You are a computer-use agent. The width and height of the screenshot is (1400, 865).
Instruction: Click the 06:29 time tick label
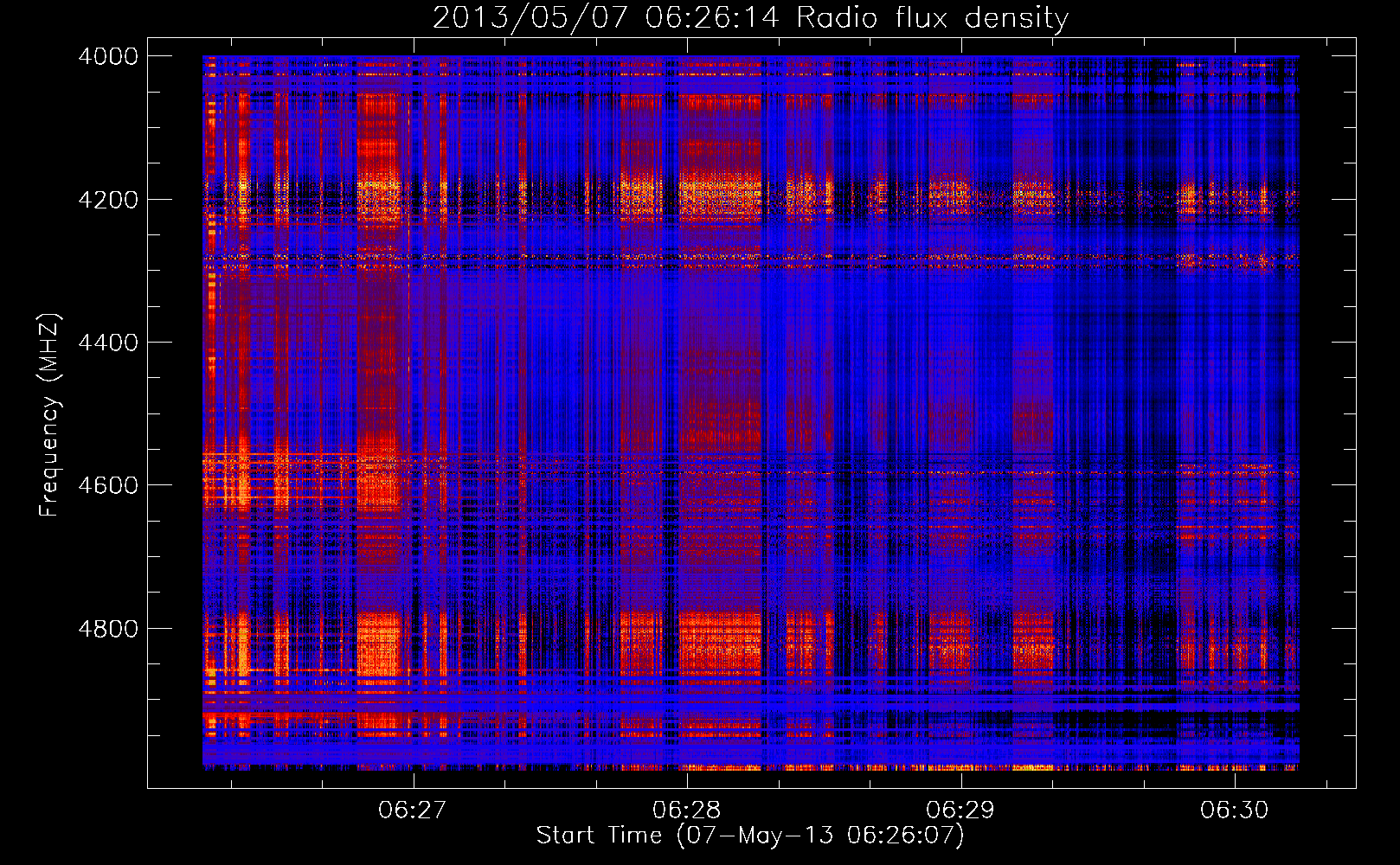(x=960, y=810)
